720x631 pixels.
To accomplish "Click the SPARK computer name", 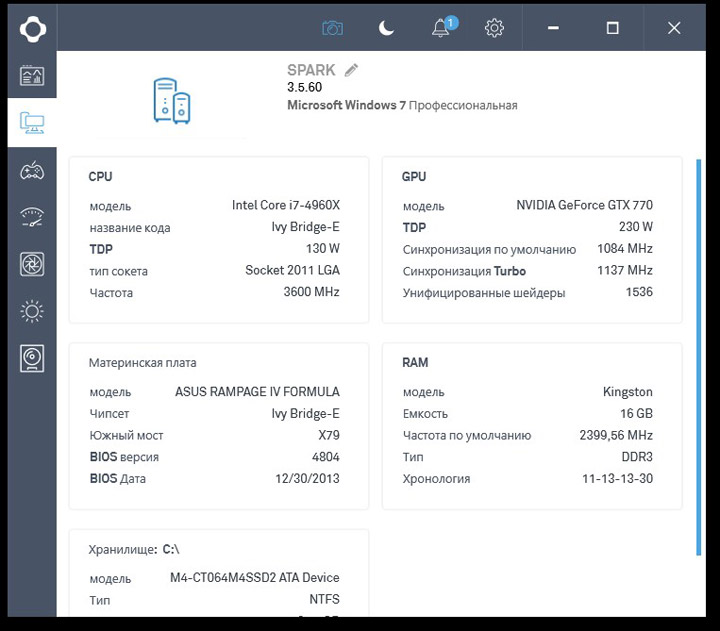I will tap(311, 70).
